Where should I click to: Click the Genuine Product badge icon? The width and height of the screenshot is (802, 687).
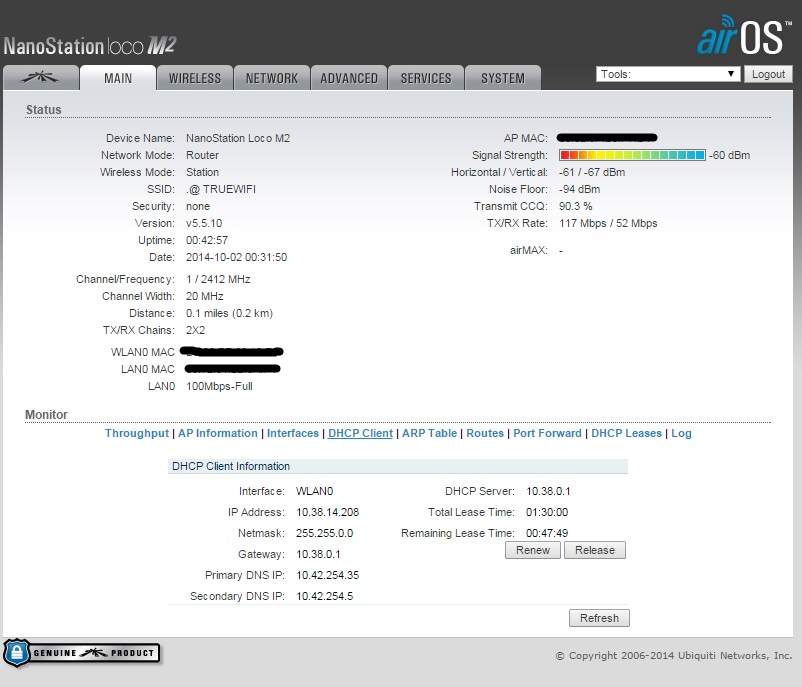pos(82,653)
